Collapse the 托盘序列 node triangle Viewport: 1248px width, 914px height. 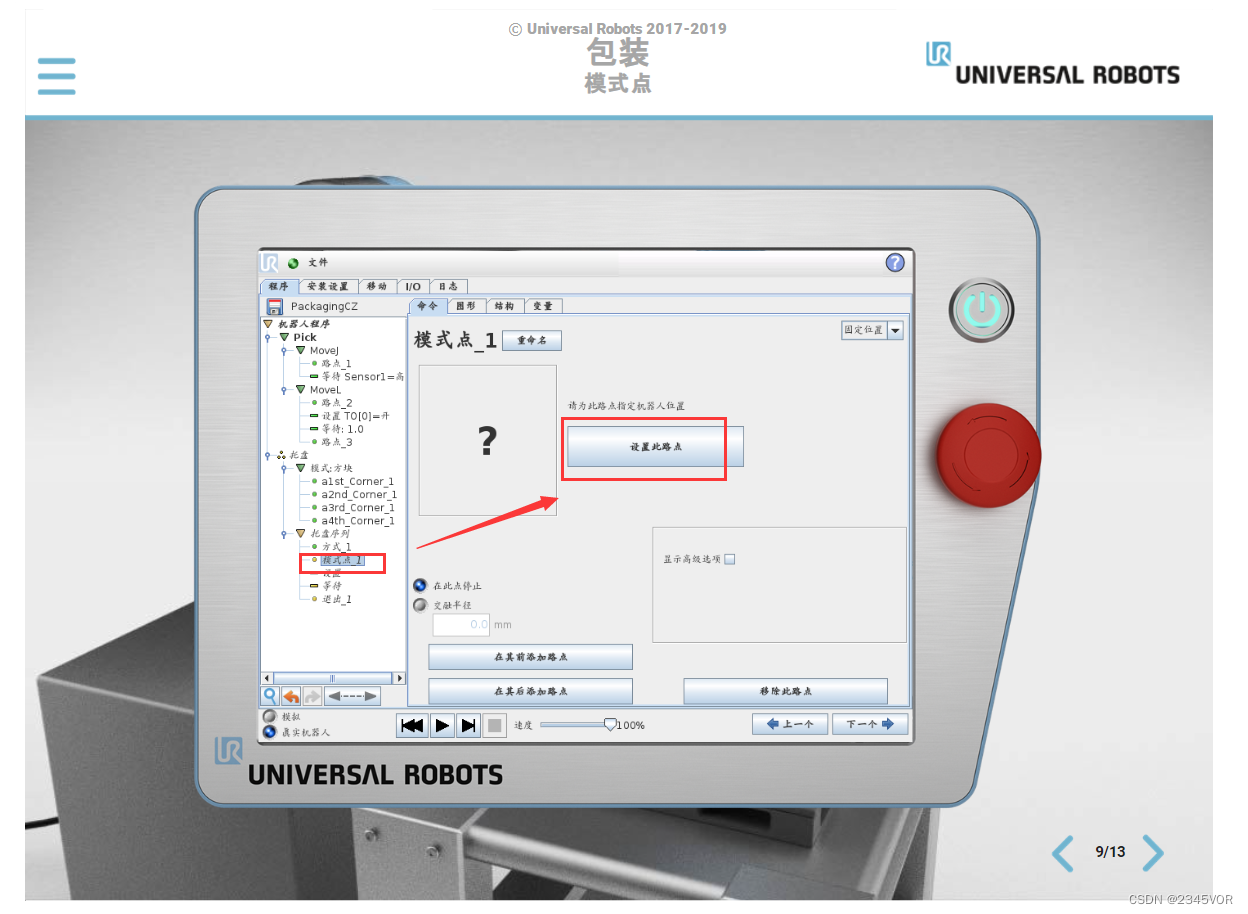pos(300,533)
